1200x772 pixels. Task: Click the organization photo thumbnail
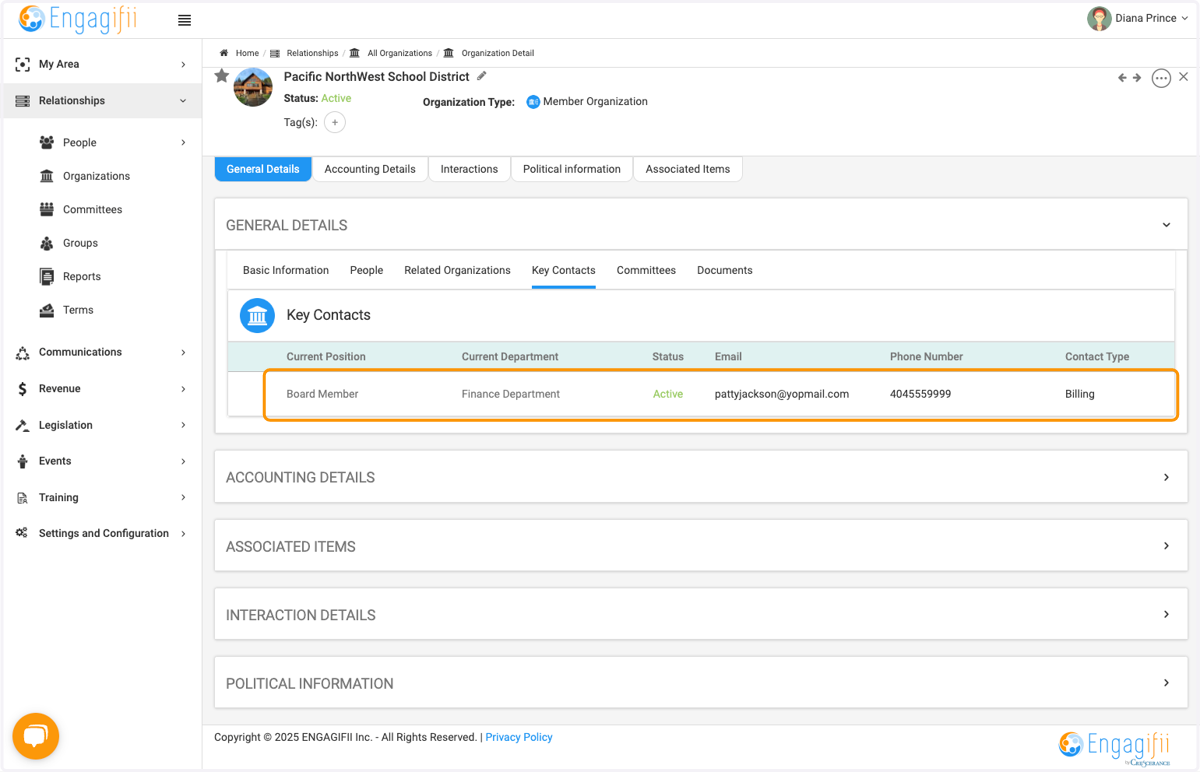coord(253,87)
